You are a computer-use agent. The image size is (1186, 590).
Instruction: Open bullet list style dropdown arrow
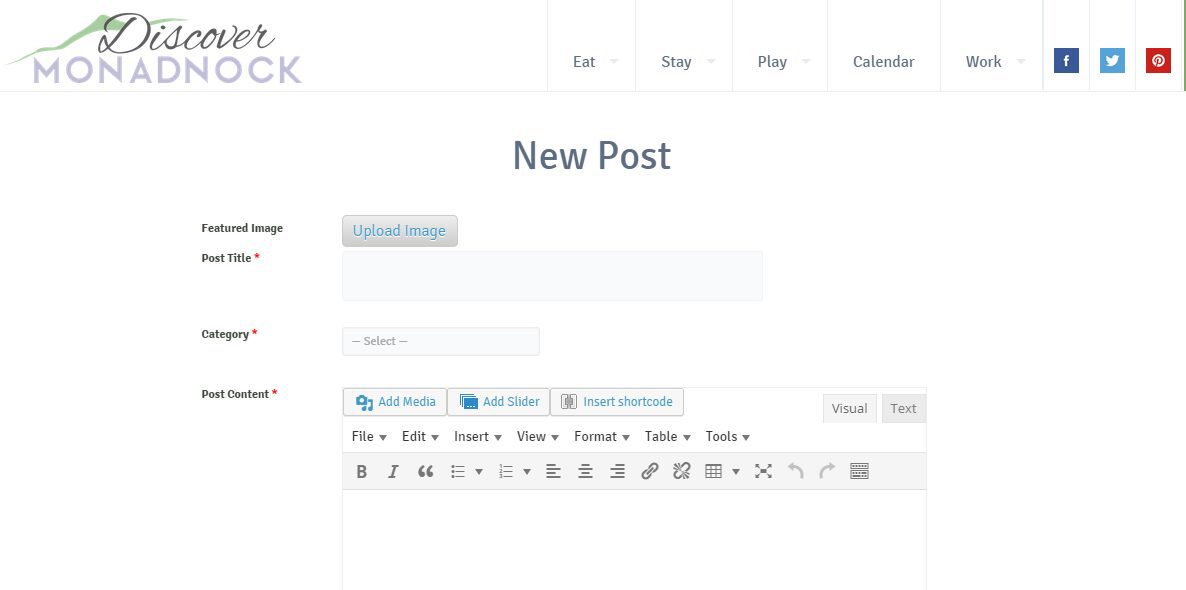pos(479,471)
